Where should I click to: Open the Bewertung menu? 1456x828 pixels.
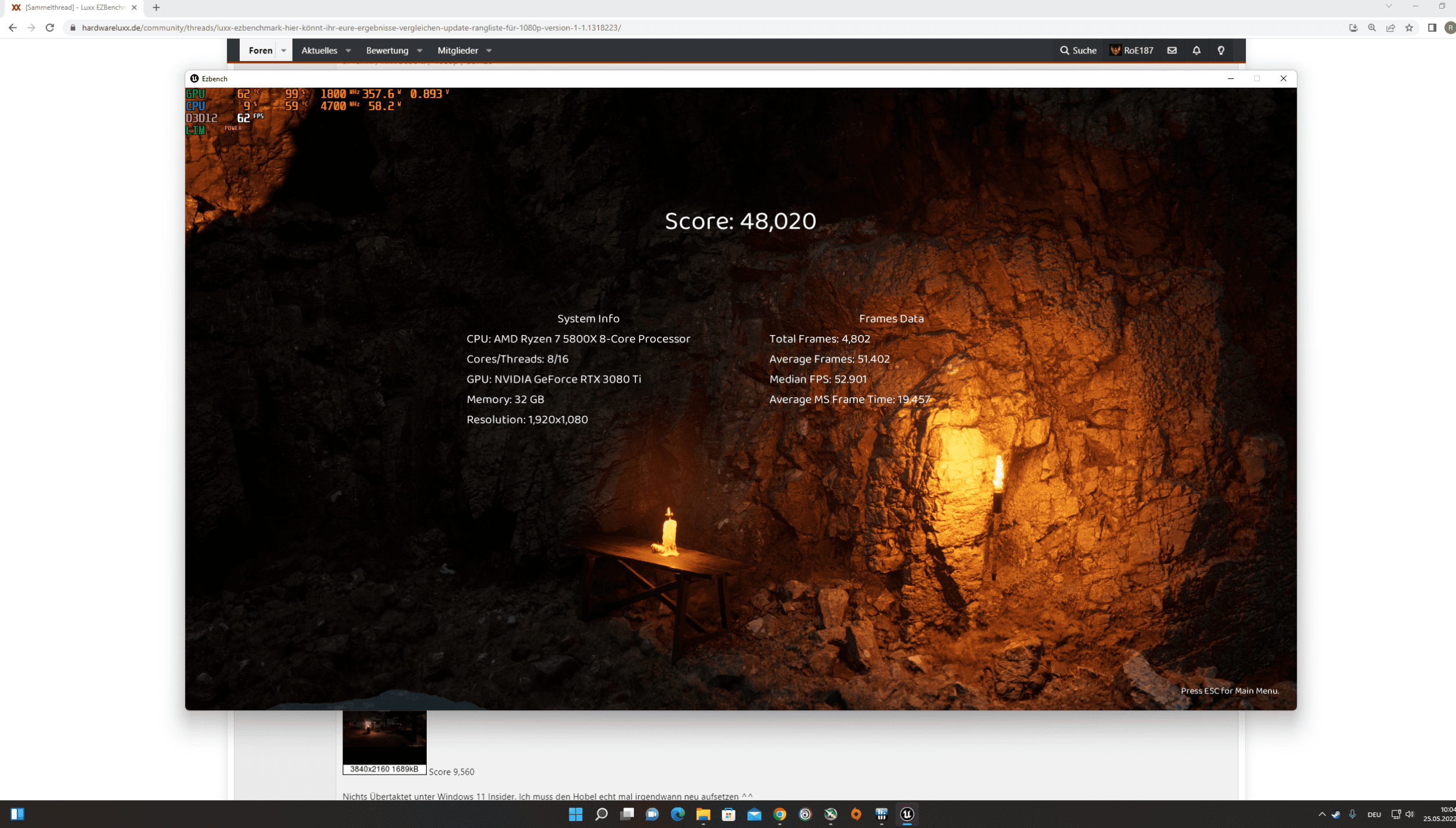[x=387, y=51]
